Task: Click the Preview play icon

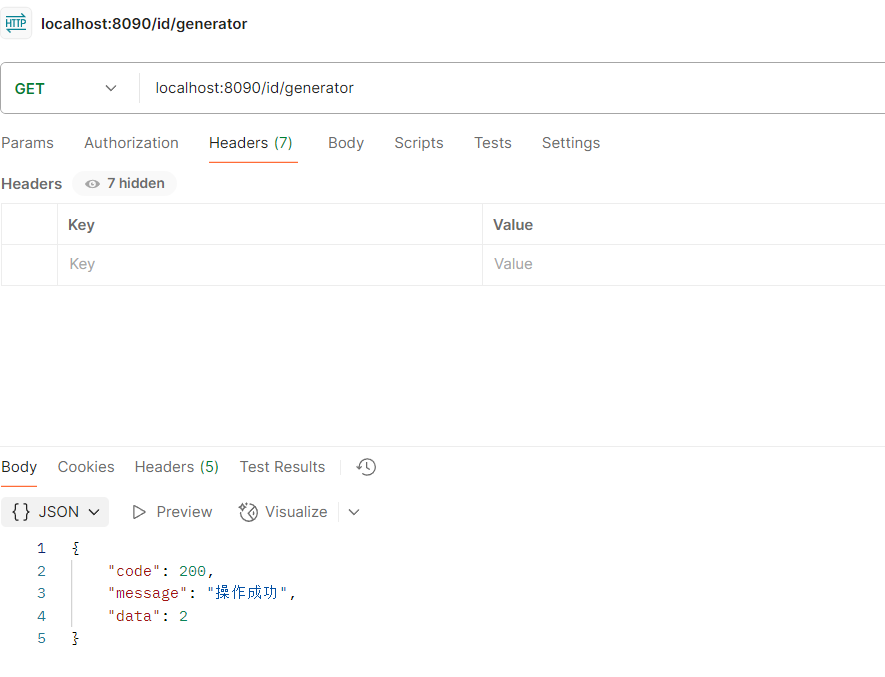Action: [x=139, y=511]
